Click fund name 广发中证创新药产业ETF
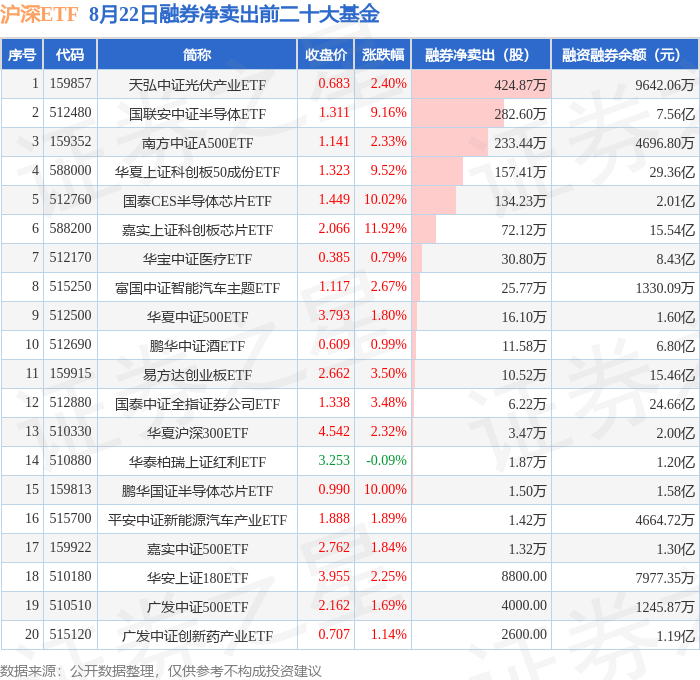700x680 pixels. point(197,636)
